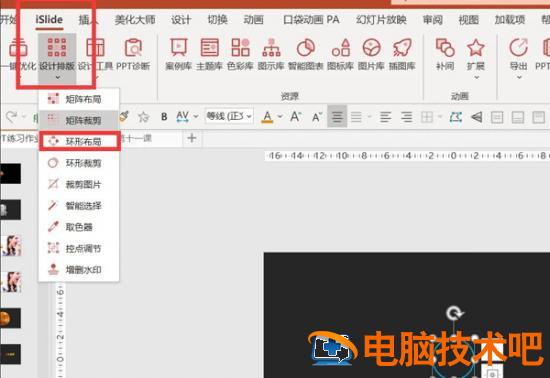Open the font name 等线 combo box
Screen dimensions: 550x378
pos(229,116)
